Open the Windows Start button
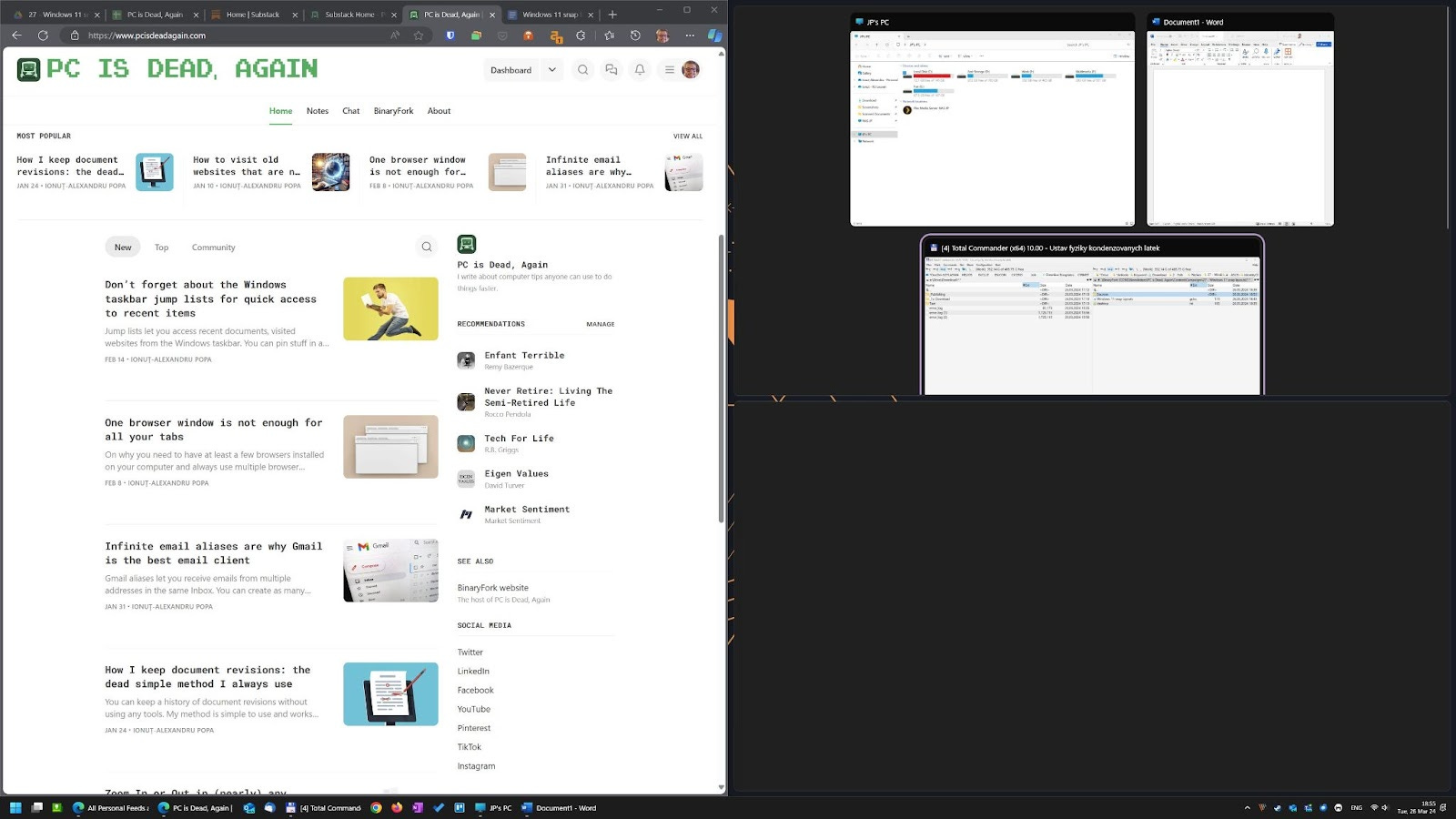Screen dimensions: 1456x819 pyautogui.click(x=15, y=807)
